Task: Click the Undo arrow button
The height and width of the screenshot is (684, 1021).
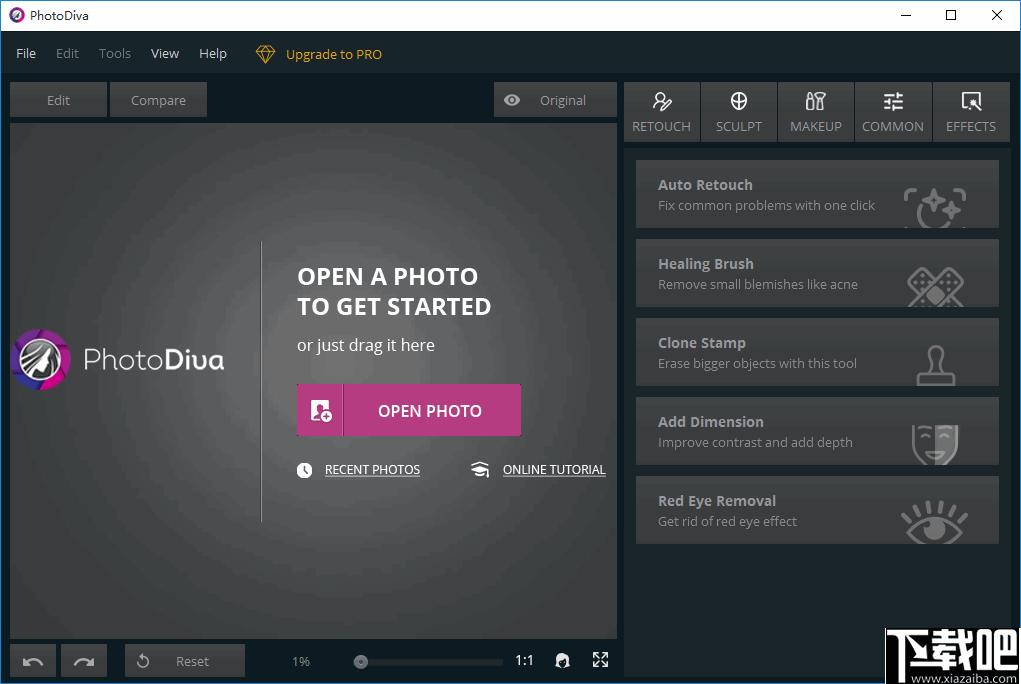Action: pos(33,661)
